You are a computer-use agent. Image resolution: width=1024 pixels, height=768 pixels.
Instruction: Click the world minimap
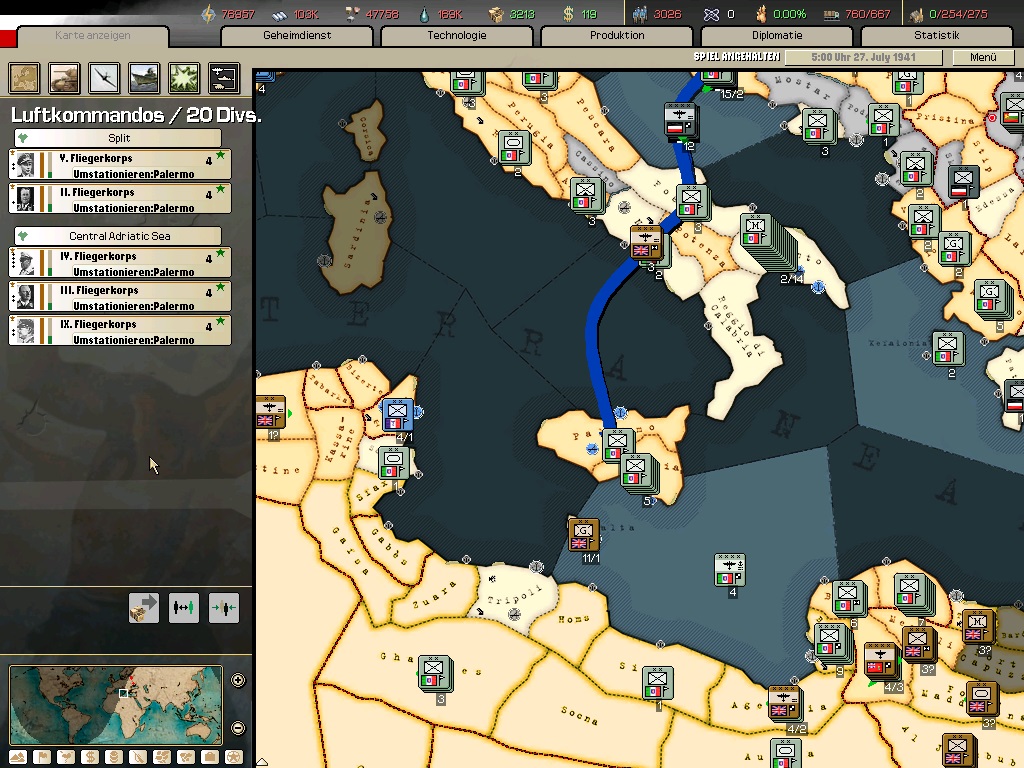coord(116,705)
